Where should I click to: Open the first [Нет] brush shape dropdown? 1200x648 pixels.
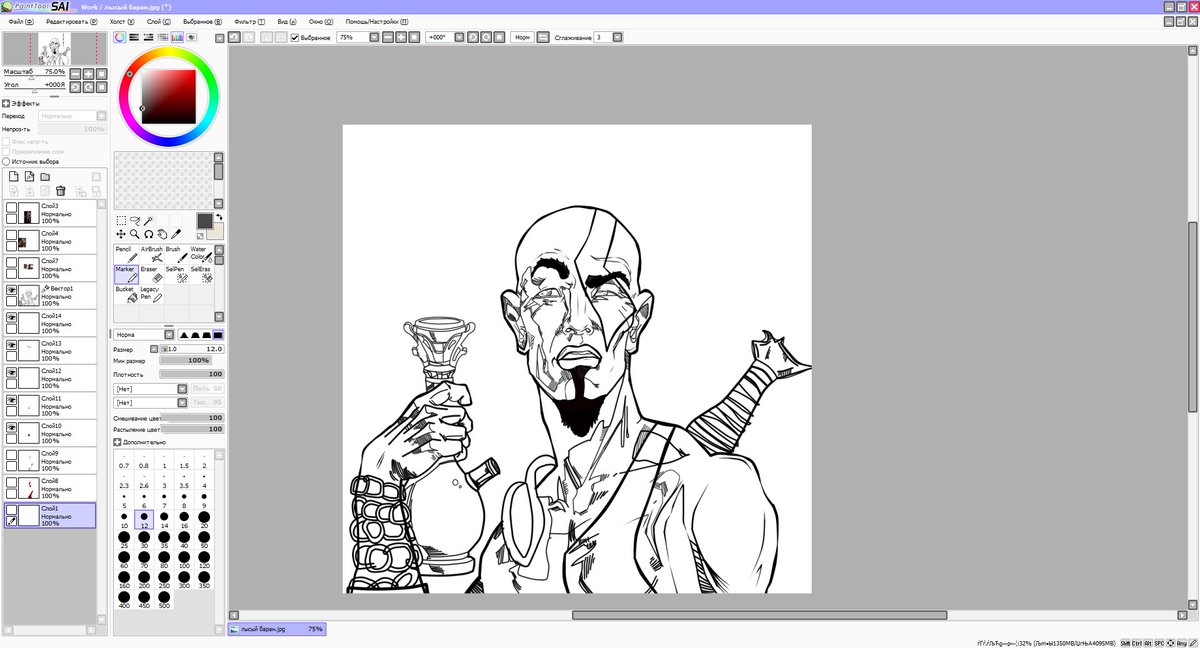pyautogui.click(x=182, y=389)
